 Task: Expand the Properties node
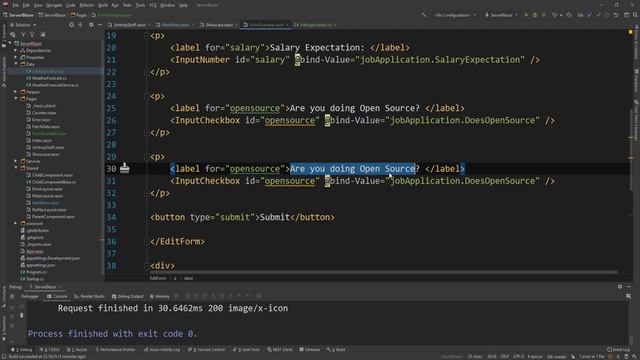16,57
